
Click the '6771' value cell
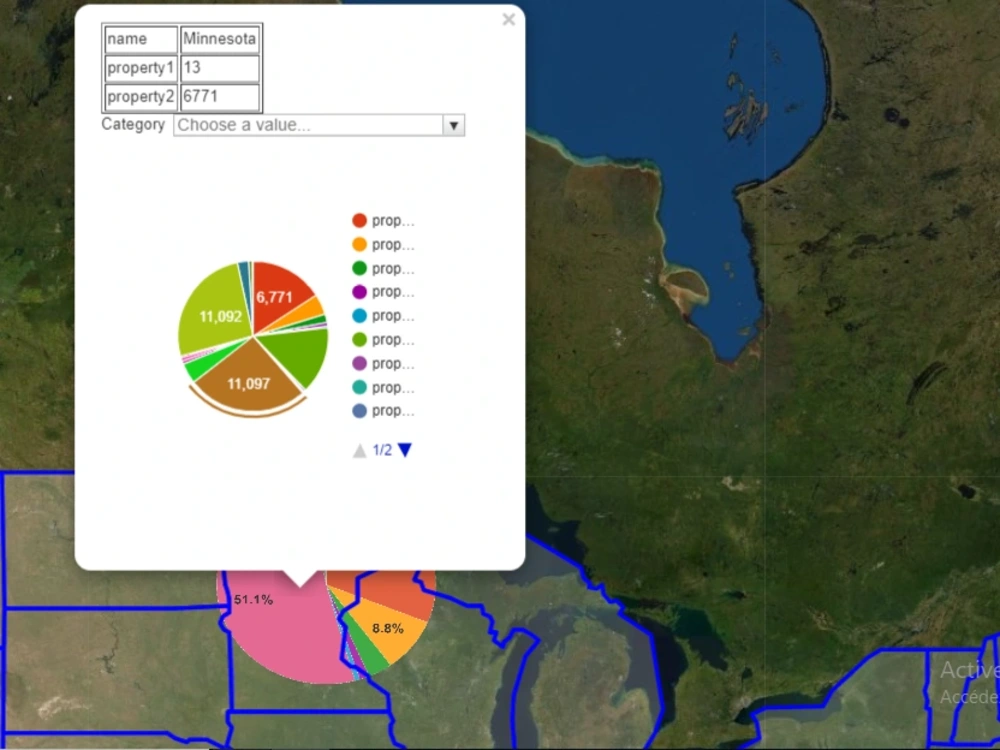[219, 96]
